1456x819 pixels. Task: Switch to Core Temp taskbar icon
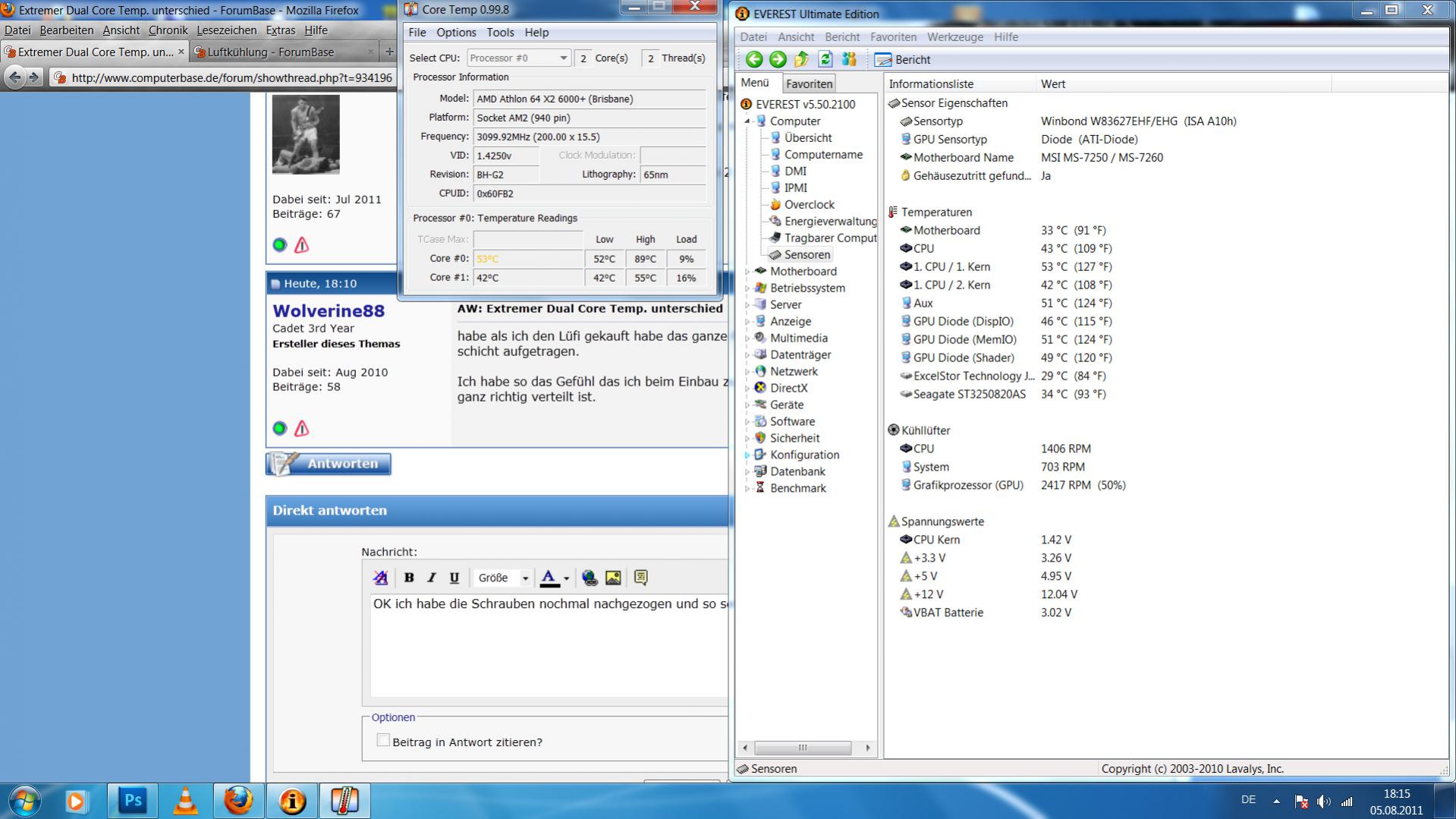(x=344, y=801)
